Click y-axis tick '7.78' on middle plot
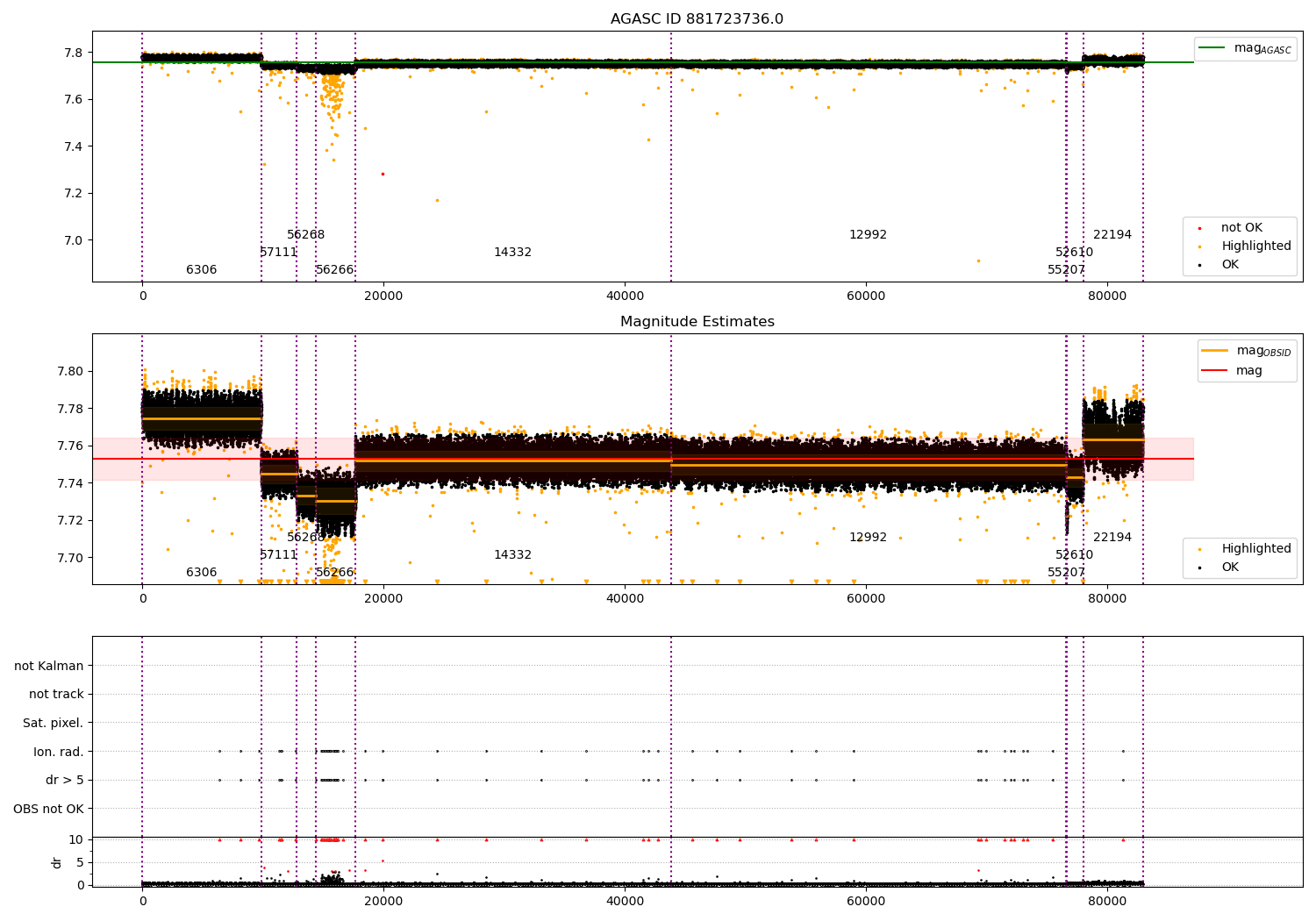The image size is (1316, 921). click(69, 409)
